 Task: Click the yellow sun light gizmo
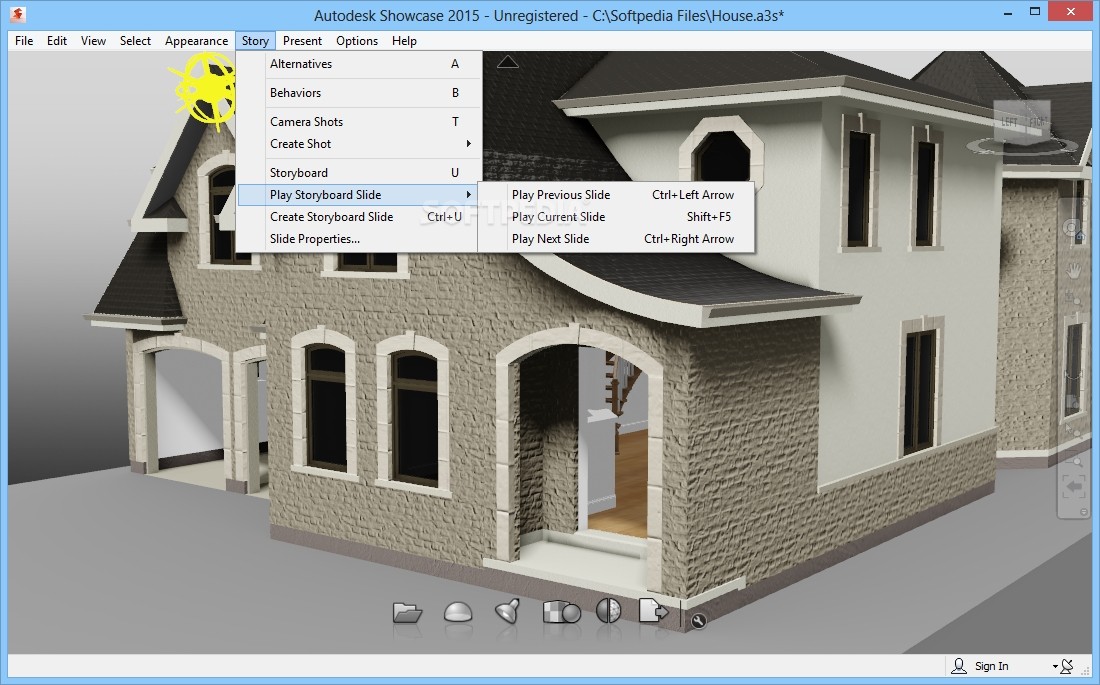[206, 88]
